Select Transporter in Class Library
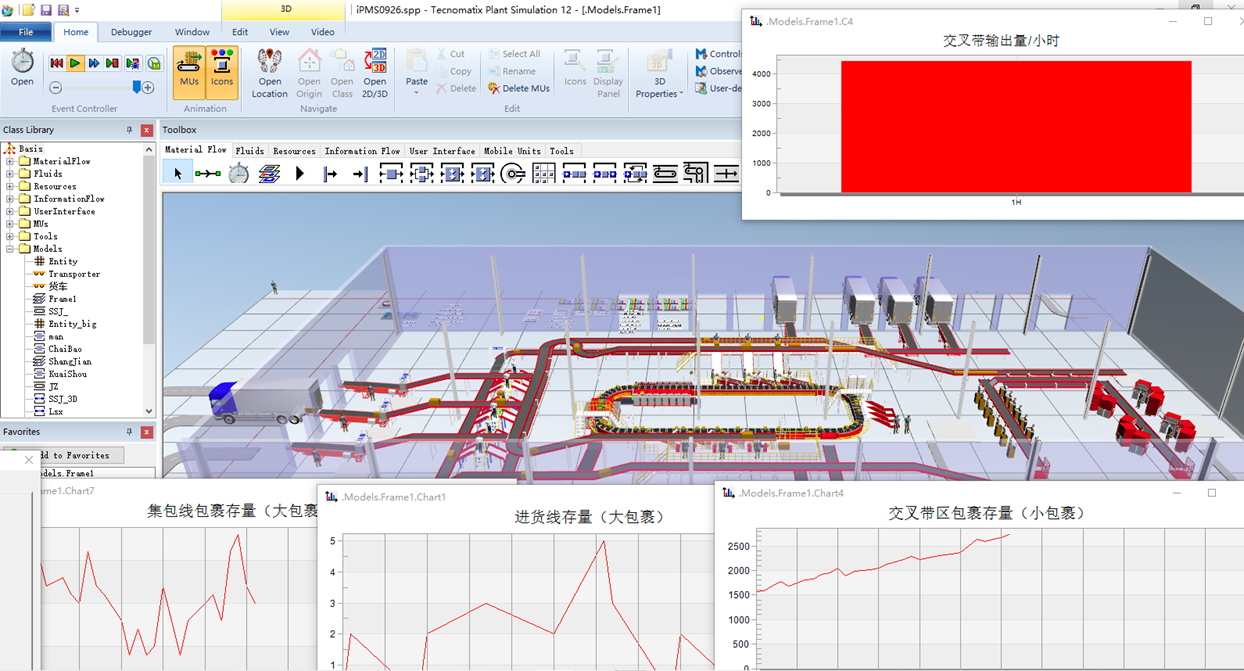Image resolution: width=1244 pixels, height=671 pixels. pyautogui.click(x=74, y=274)
